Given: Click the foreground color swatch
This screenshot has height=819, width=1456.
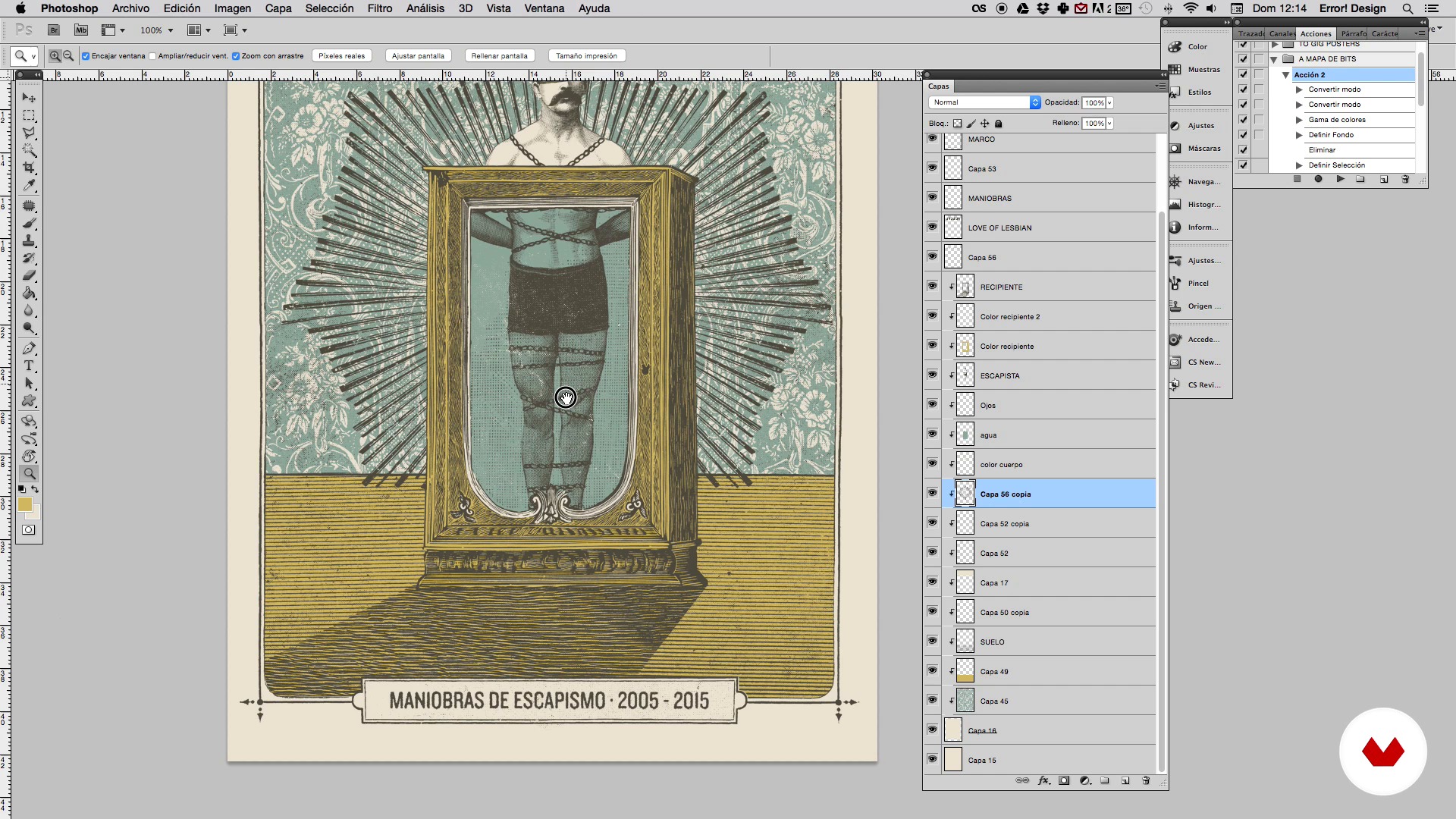Looking at the screenshot, I should click(24, 505).
